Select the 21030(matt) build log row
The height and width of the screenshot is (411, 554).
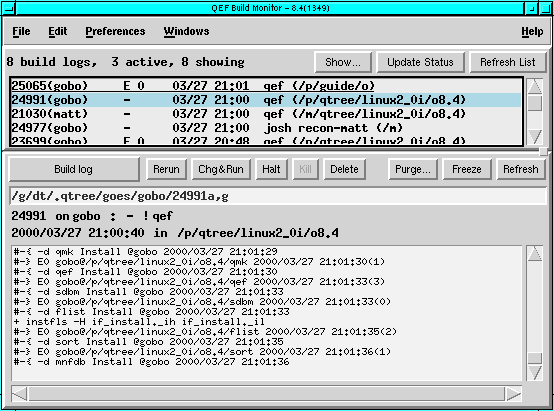[266, 114]
